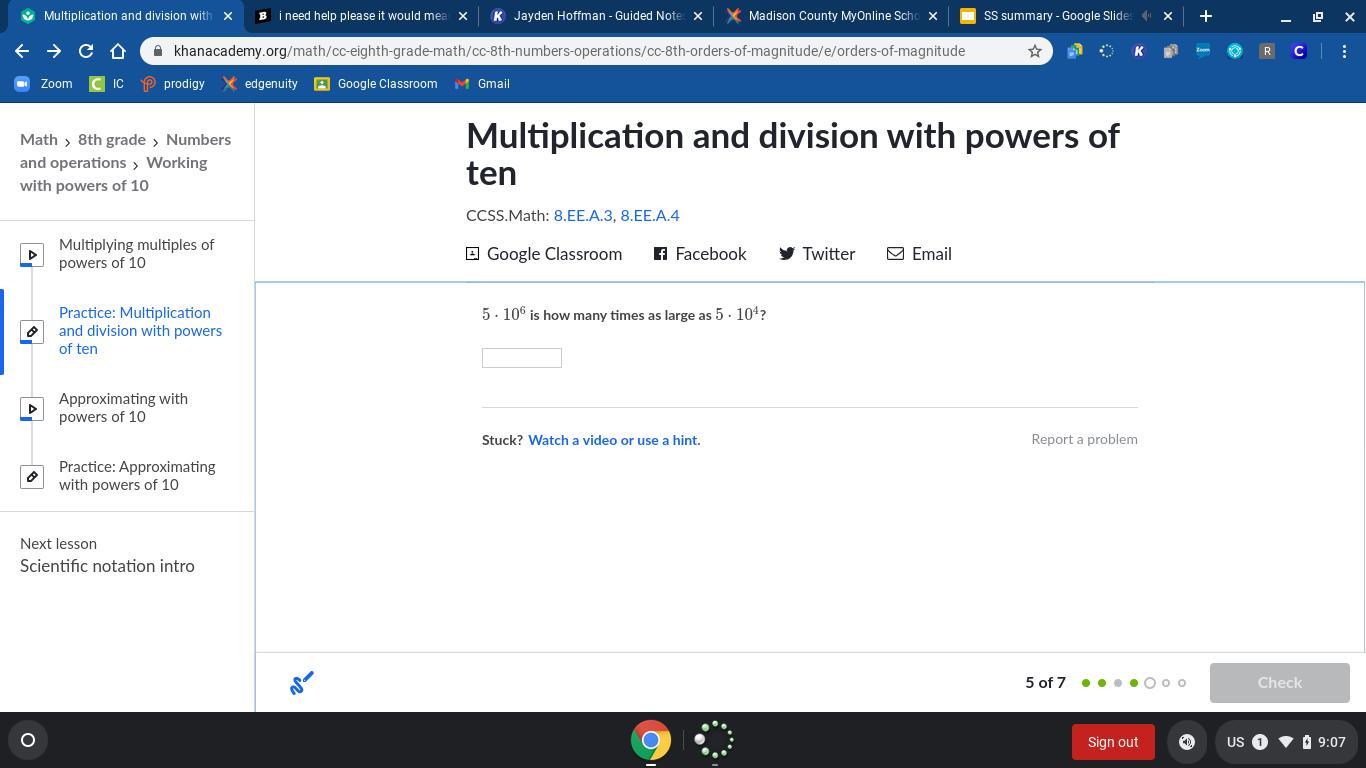This screenshot has width=1366, height=768.
Task: Click the Zoom extension icon in toolbar
Action: [1203, 51]
